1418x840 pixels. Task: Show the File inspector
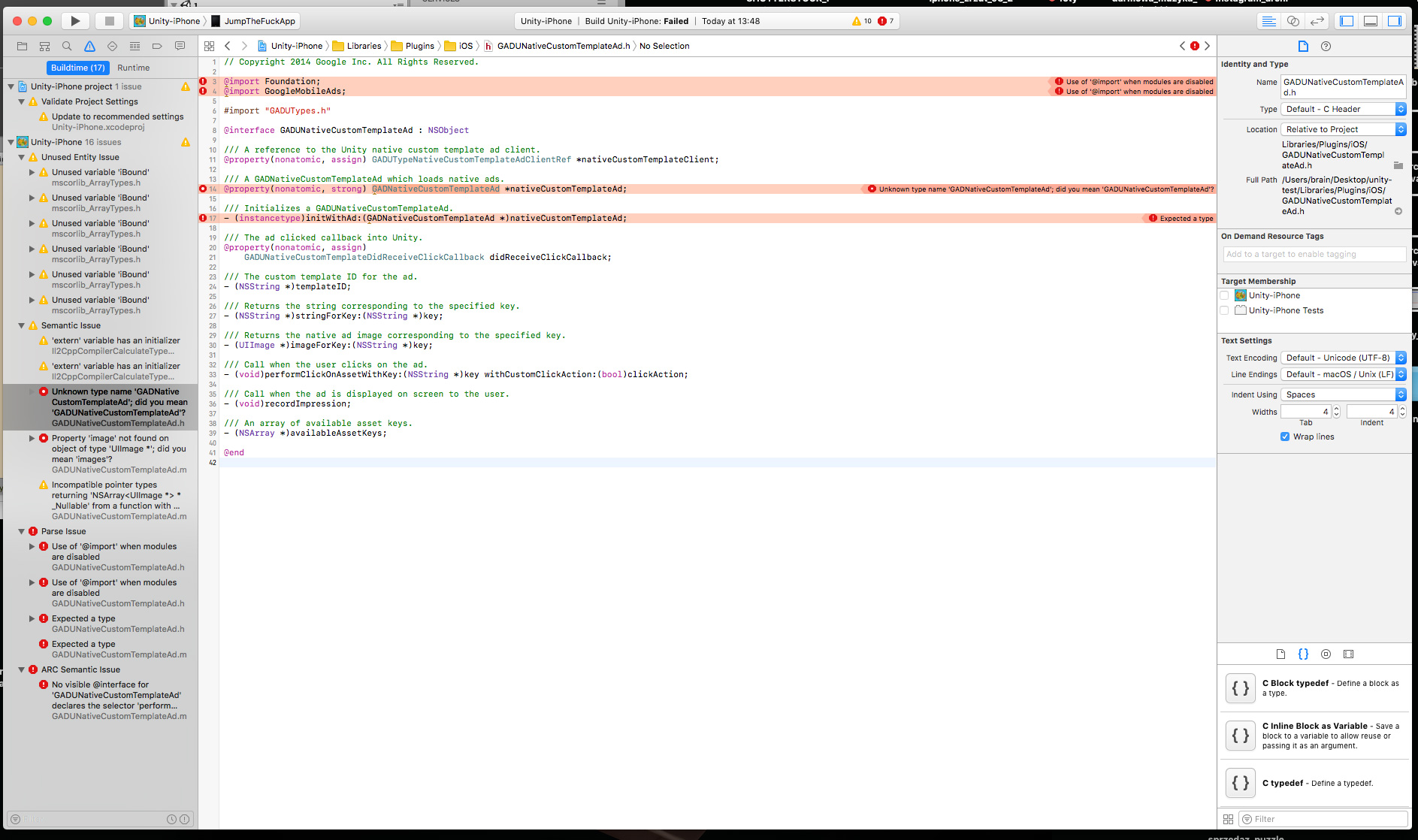[1303, 46]
